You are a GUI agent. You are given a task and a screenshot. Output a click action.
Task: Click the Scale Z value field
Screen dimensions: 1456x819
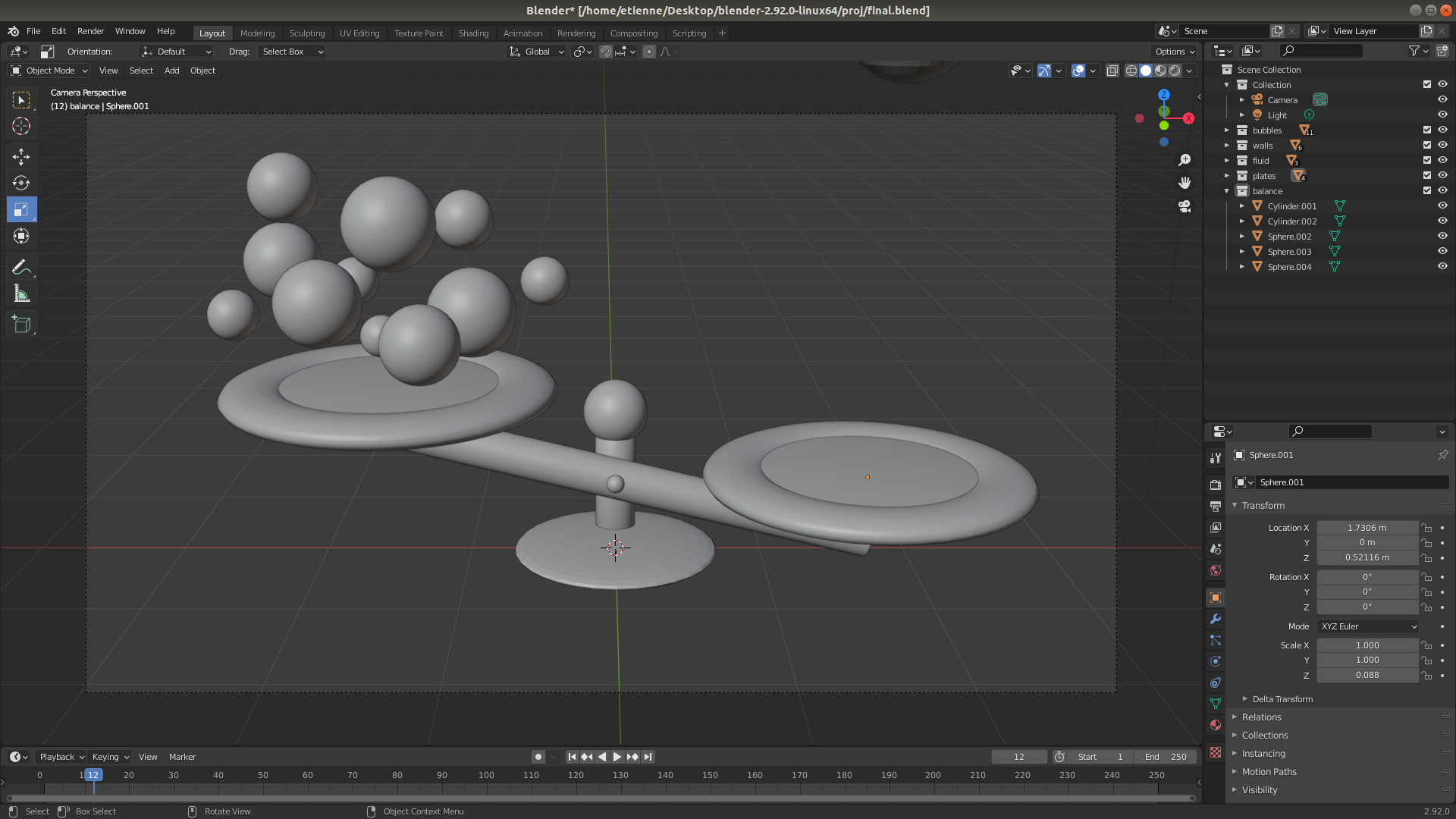coord(1367,675)
